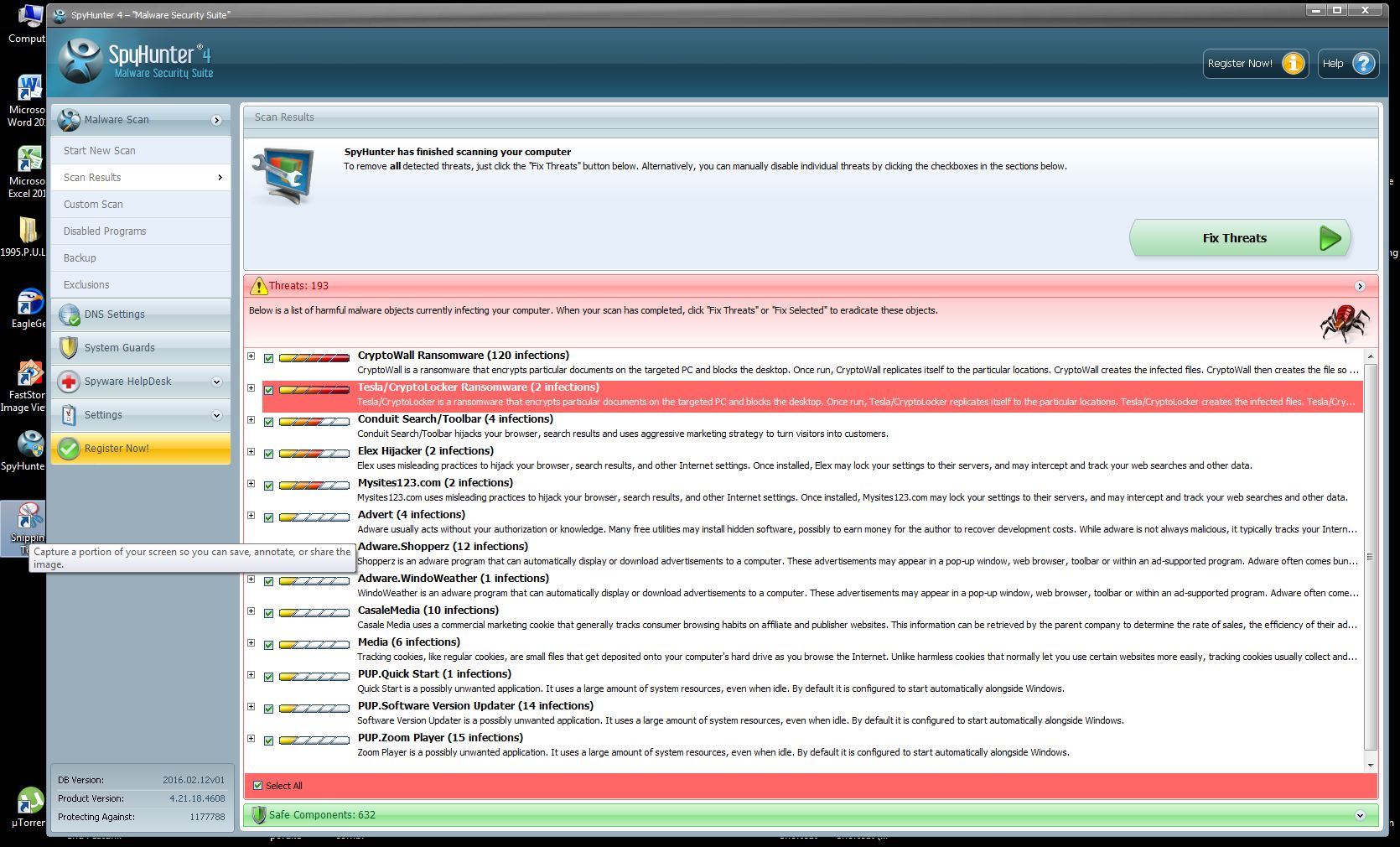This screenshot has height=847, width=1400.
Task: Open the Help button
Action: coord(1349,64)
